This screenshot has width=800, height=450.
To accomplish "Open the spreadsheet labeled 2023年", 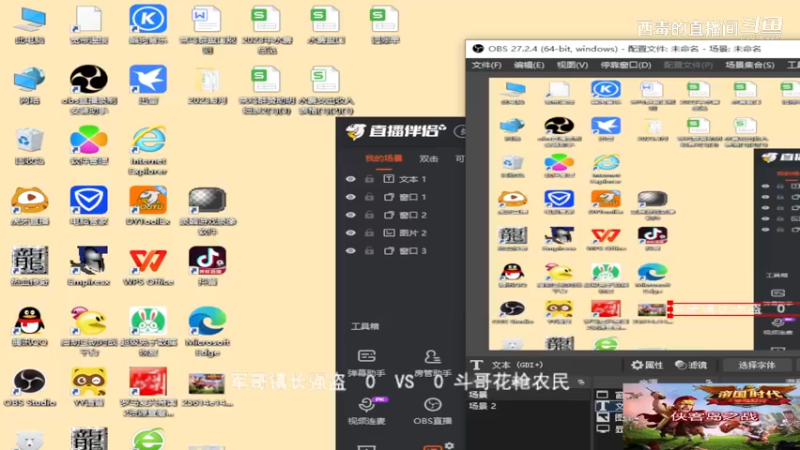I will [266, 29].
